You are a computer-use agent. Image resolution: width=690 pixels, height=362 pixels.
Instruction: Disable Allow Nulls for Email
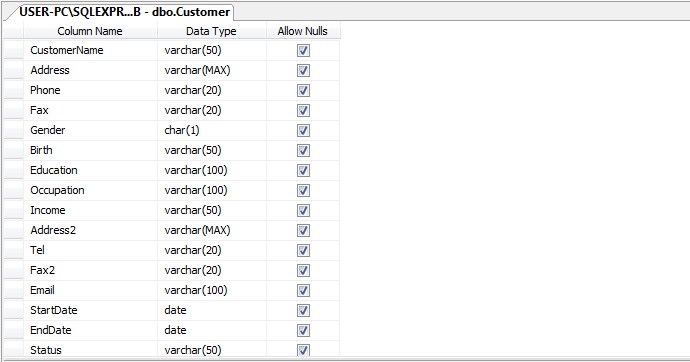pos(303,290)
